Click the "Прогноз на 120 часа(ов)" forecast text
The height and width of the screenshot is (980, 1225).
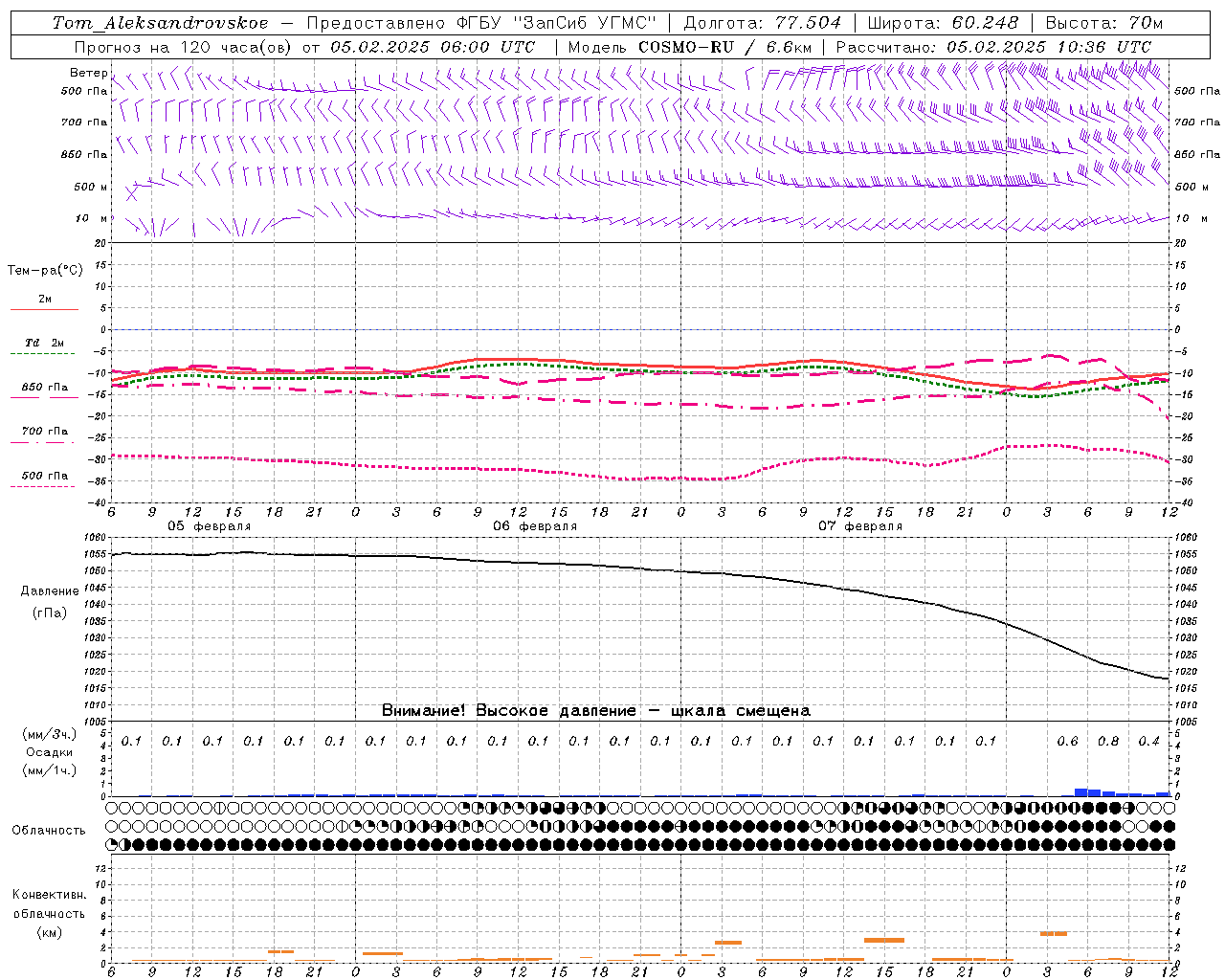click(184, 47)
